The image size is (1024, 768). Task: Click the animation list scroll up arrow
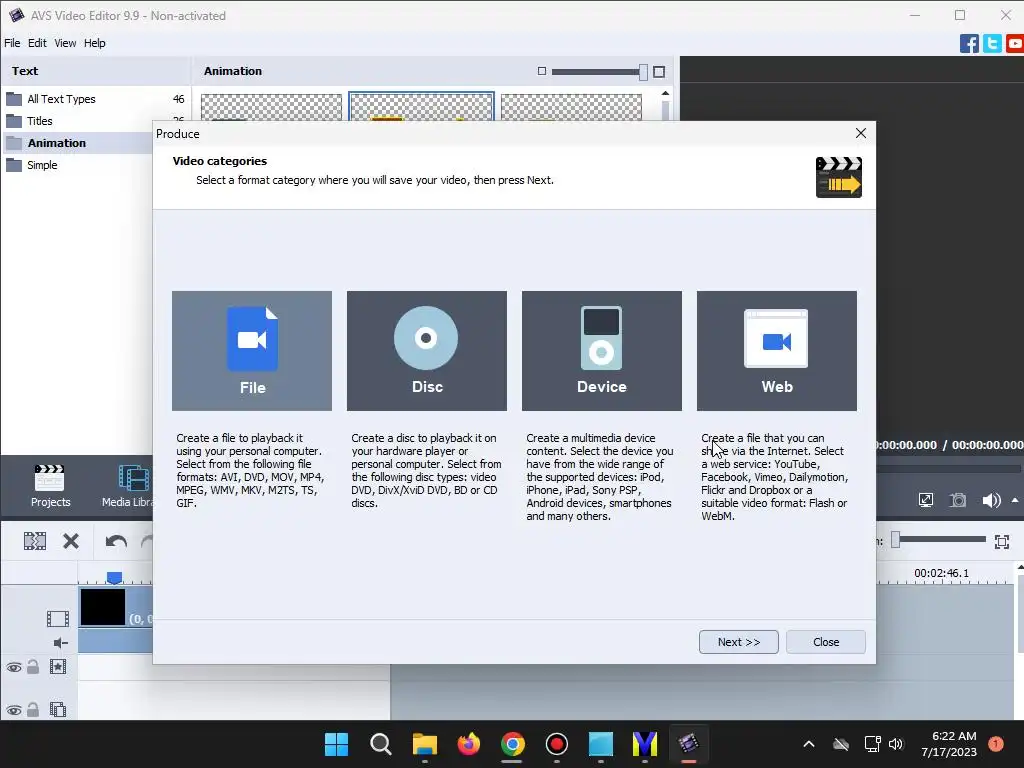click(665, 94)
